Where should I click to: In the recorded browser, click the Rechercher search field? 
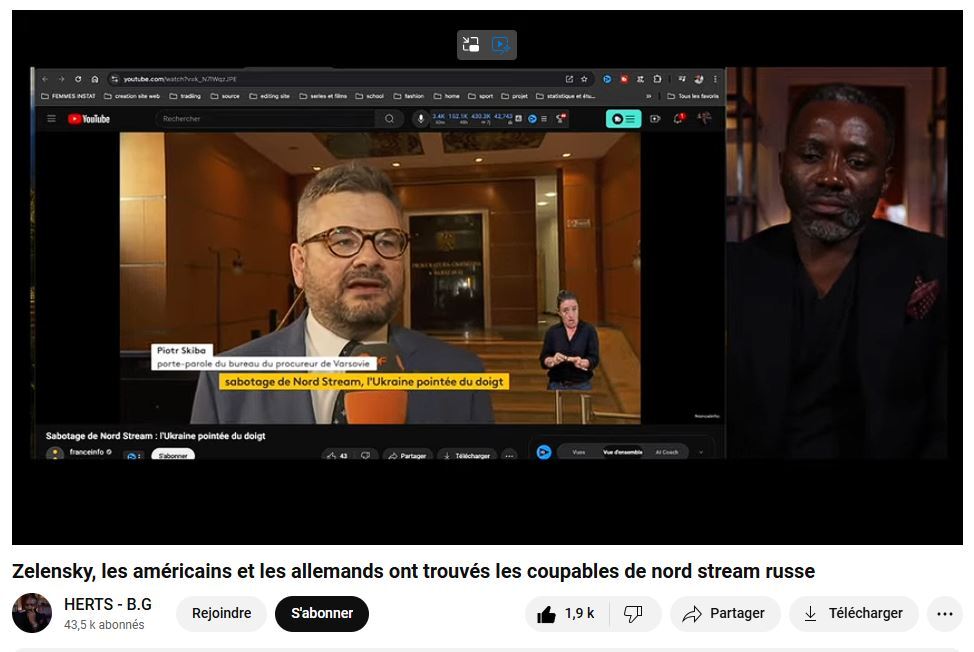coord(267,119)
